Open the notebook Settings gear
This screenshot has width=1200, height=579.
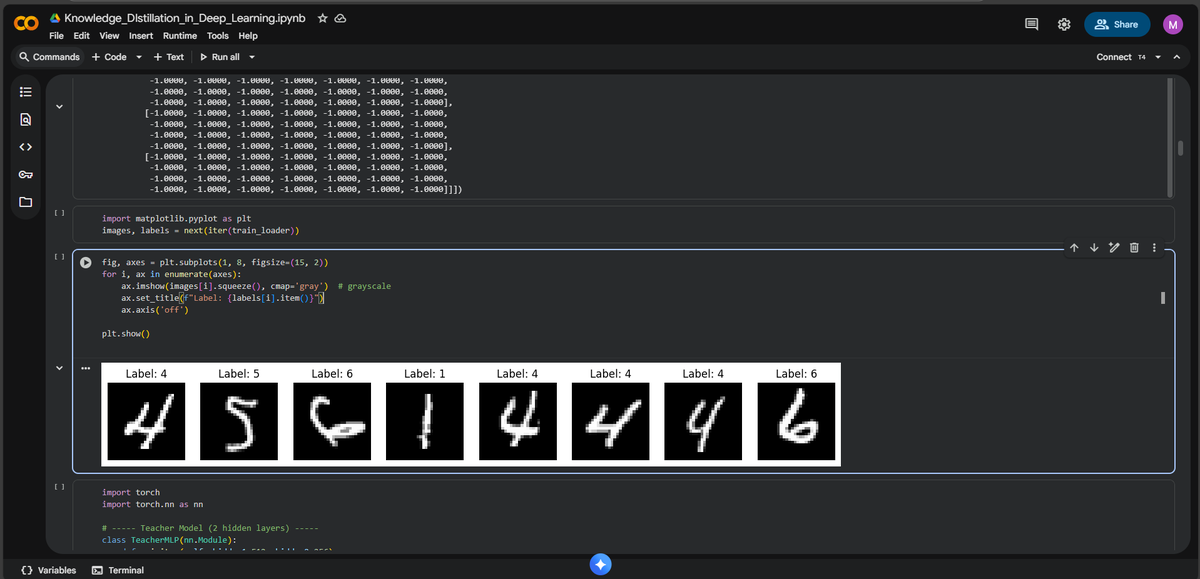[1063, 23]
